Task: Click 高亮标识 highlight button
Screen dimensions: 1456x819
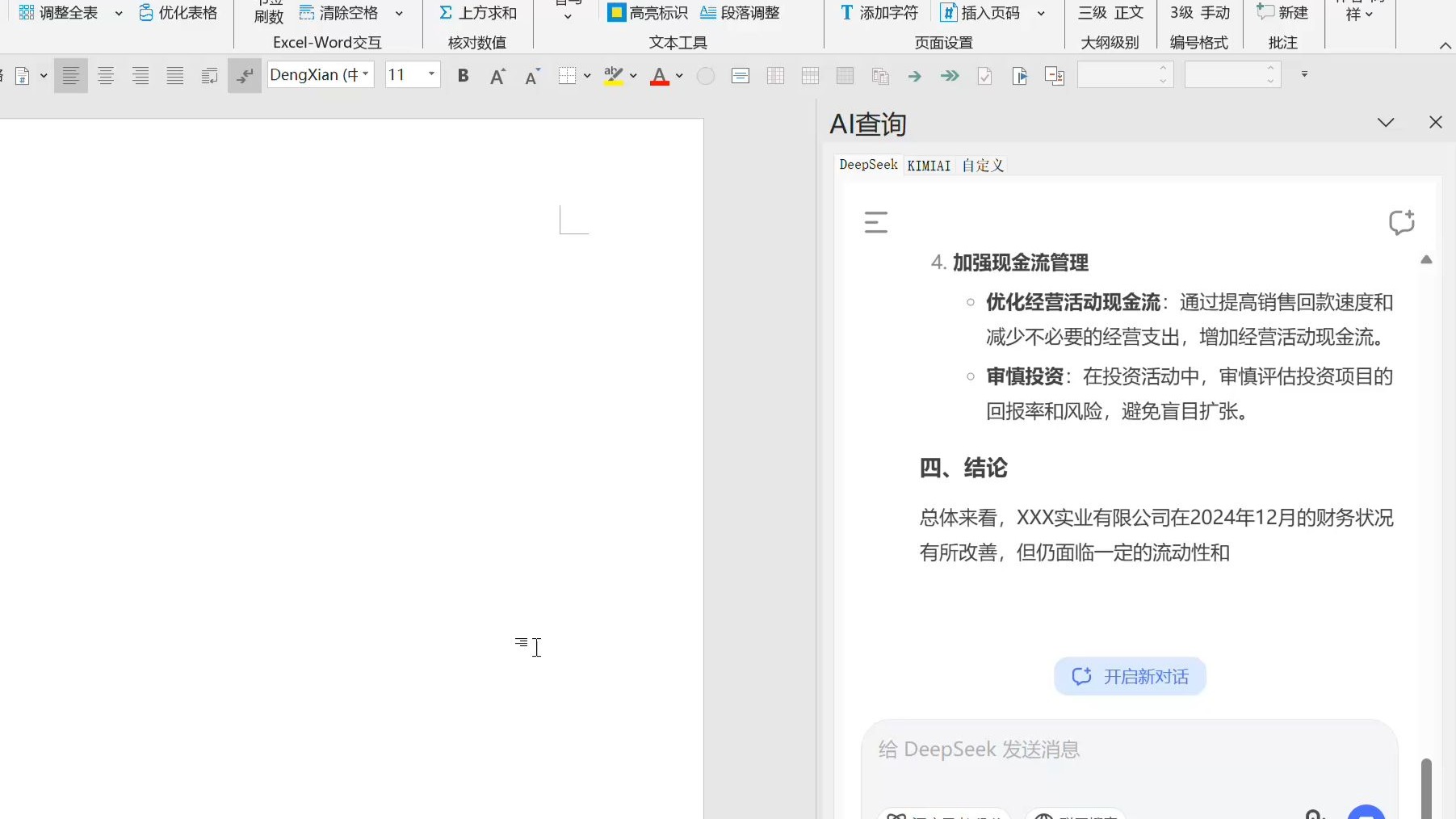Action: click(648, 13)
